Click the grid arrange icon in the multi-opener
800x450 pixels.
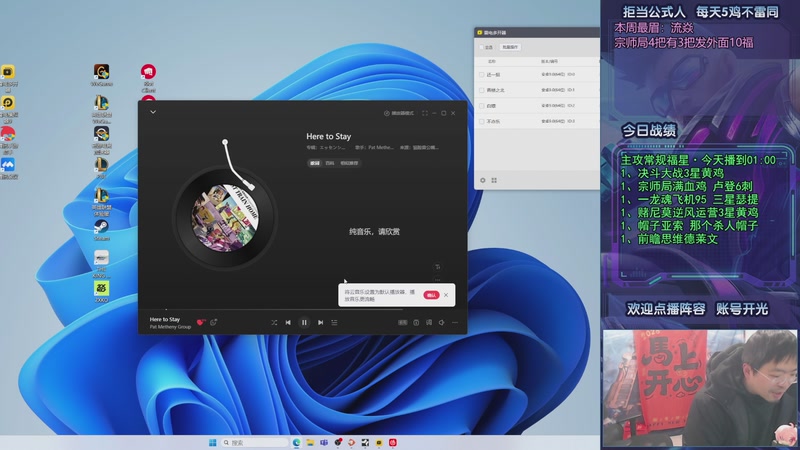494,180
